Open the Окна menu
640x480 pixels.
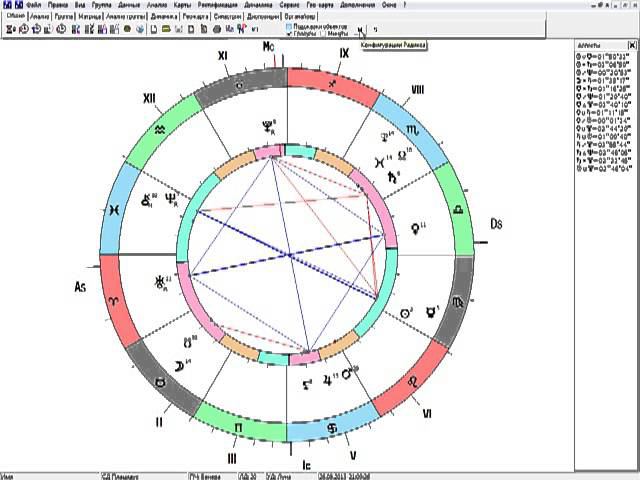(x=389, y=5)
